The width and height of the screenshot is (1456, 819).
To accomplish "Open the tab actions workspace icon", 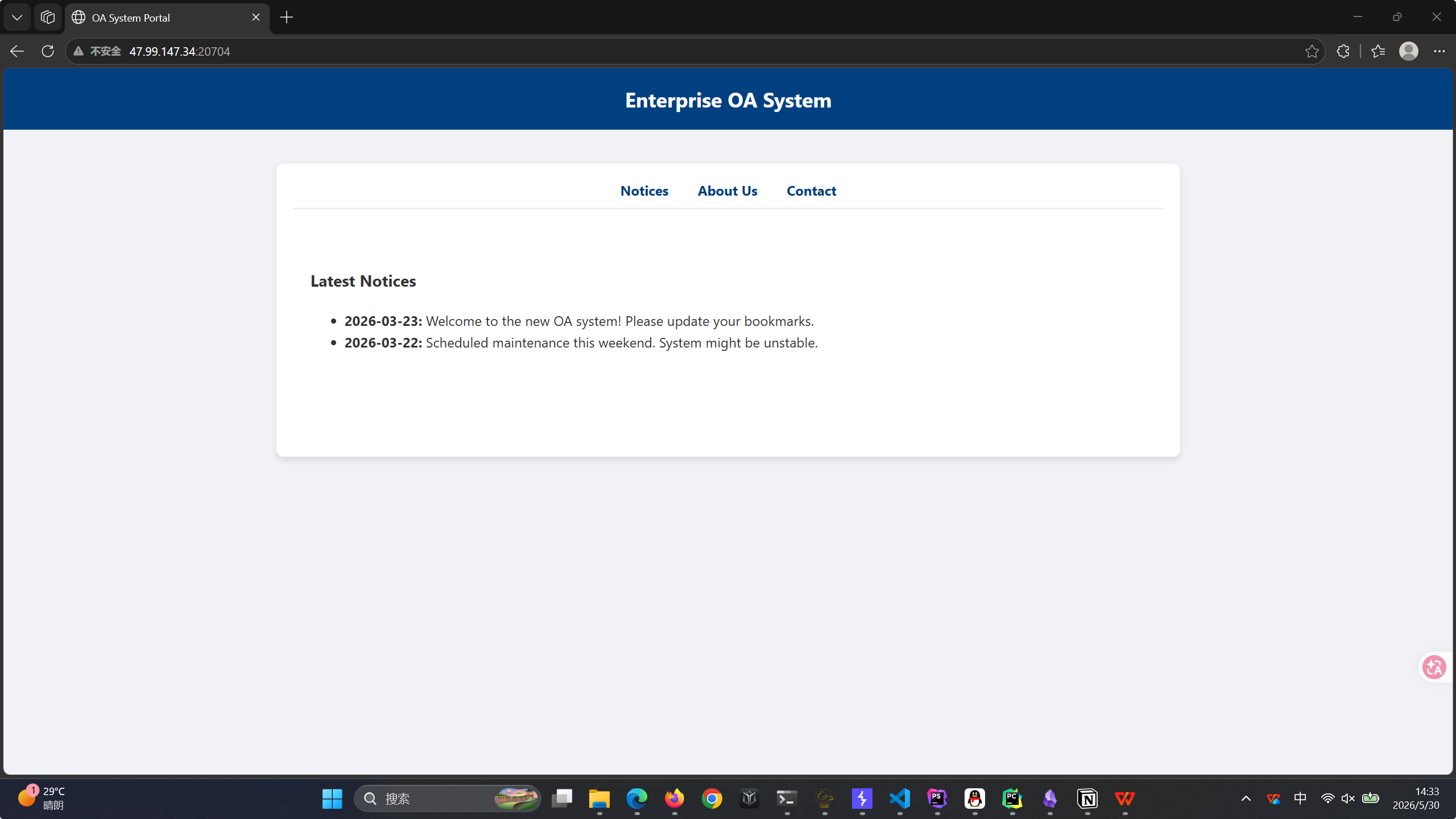I will (x=48, y=17).
